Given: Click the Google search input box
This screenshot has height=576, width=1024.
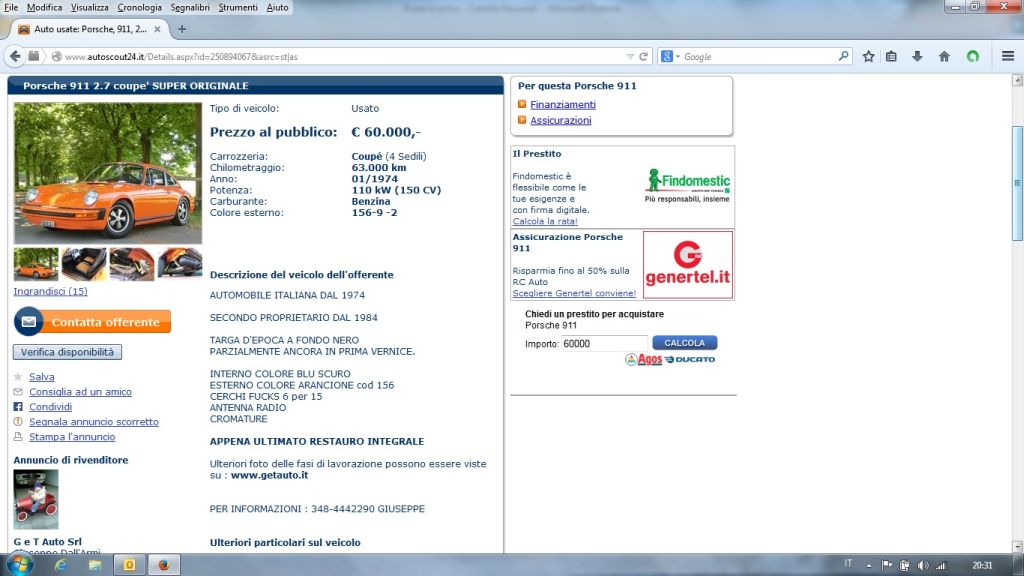Looking at the screenshot, I should point(759,57).
